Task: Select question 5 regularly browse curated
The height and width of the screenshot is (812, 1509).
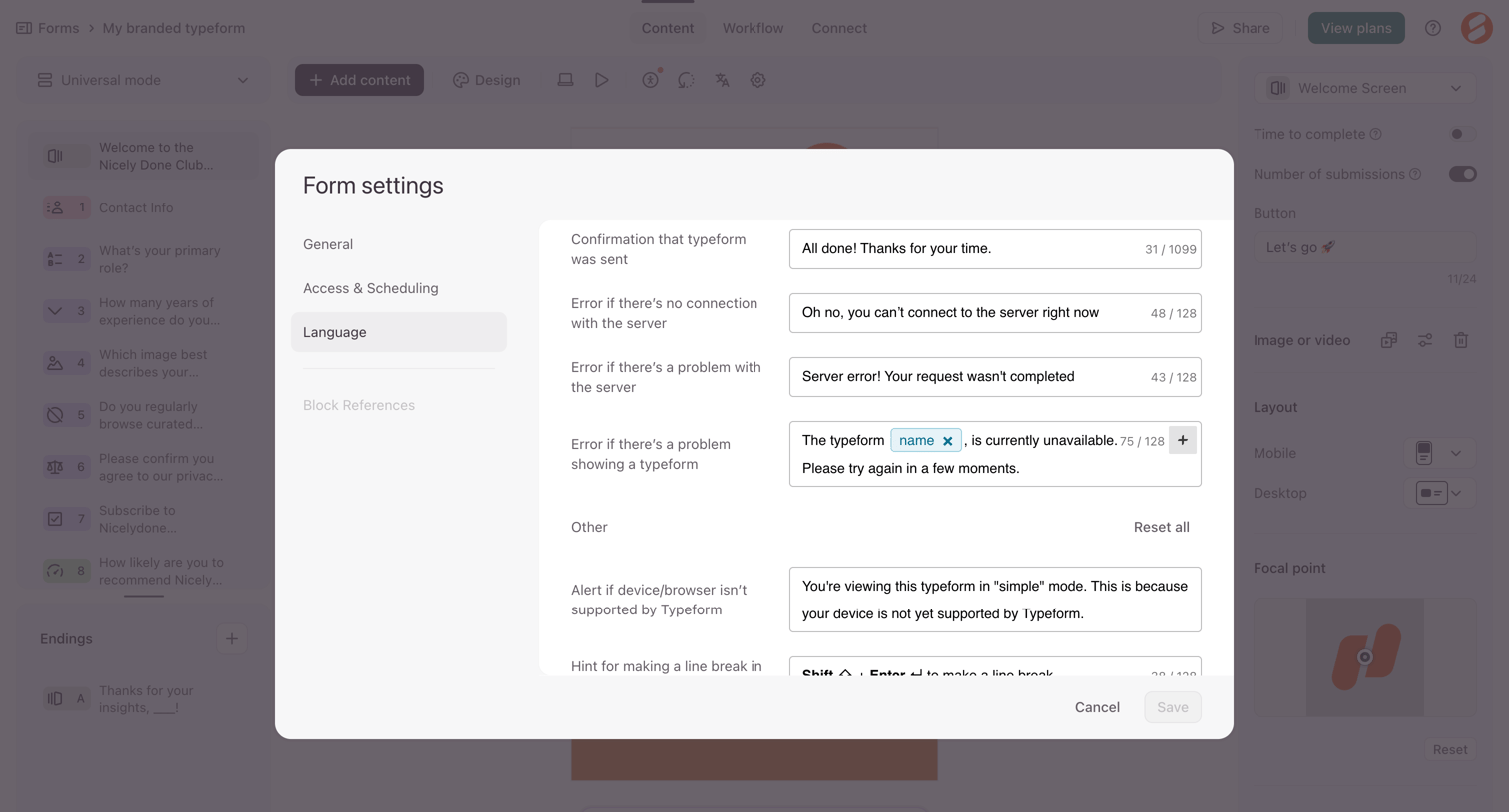Action: (x=144, y=415)
